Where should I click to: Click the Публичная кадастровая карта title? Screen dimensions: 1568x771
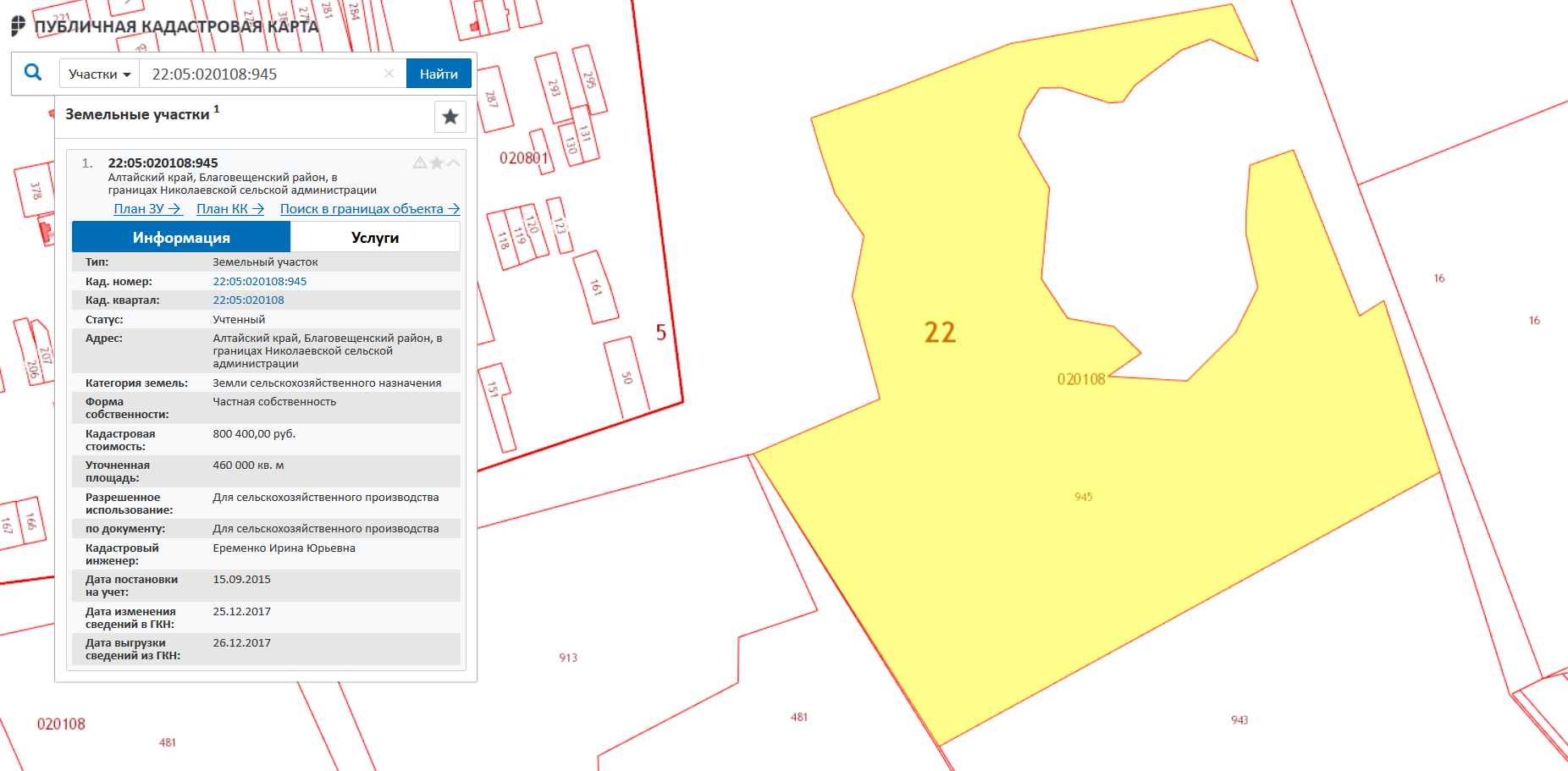[176, 26]
